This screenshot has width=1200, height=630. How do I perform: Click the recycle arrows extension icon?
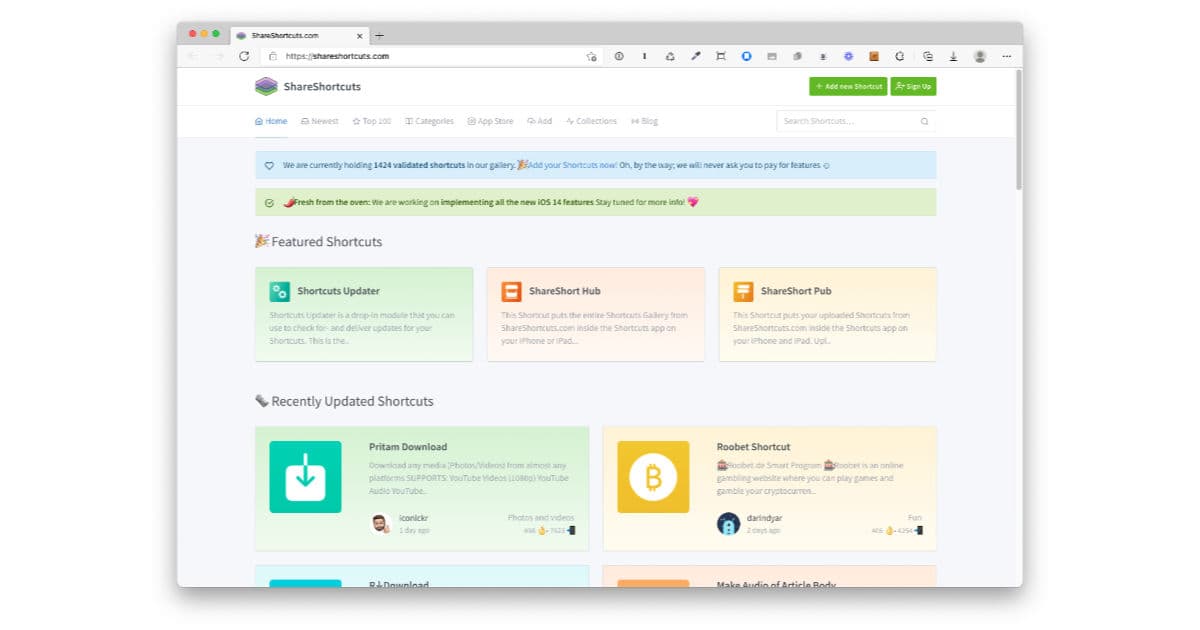pyautogui.click(x=670, y=56)
